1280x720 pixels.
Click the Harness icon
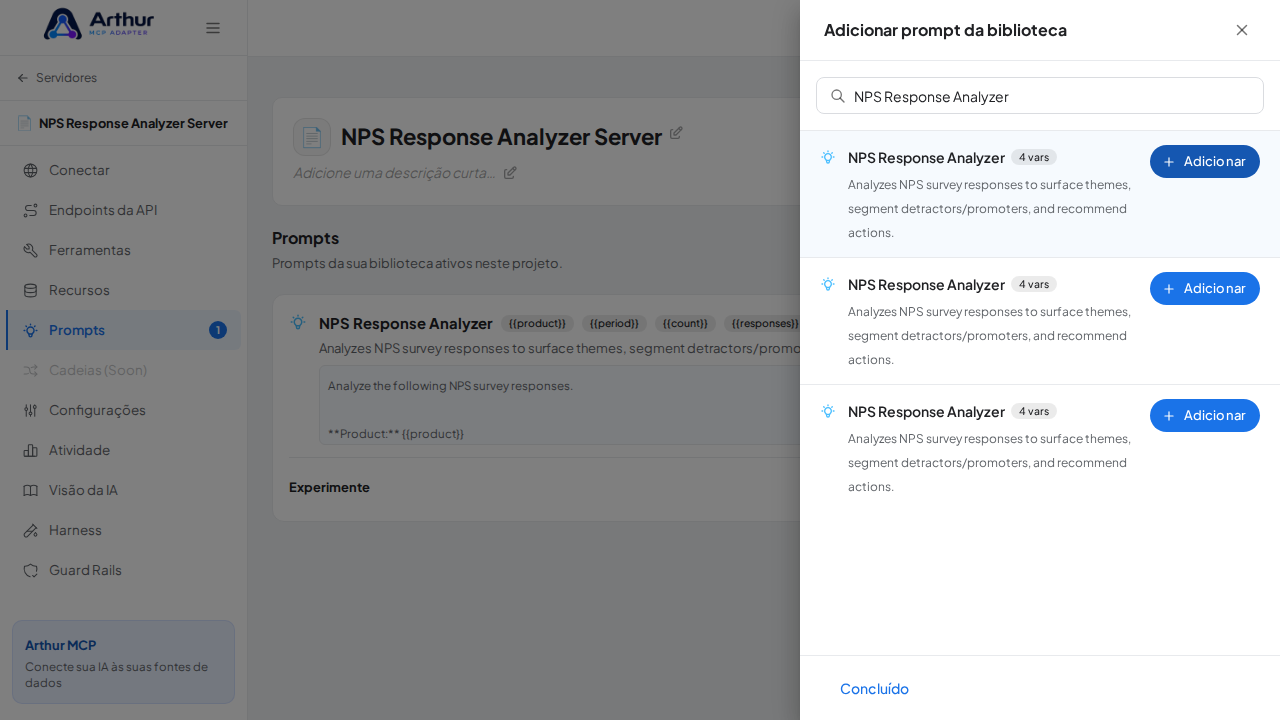[30, 530]
